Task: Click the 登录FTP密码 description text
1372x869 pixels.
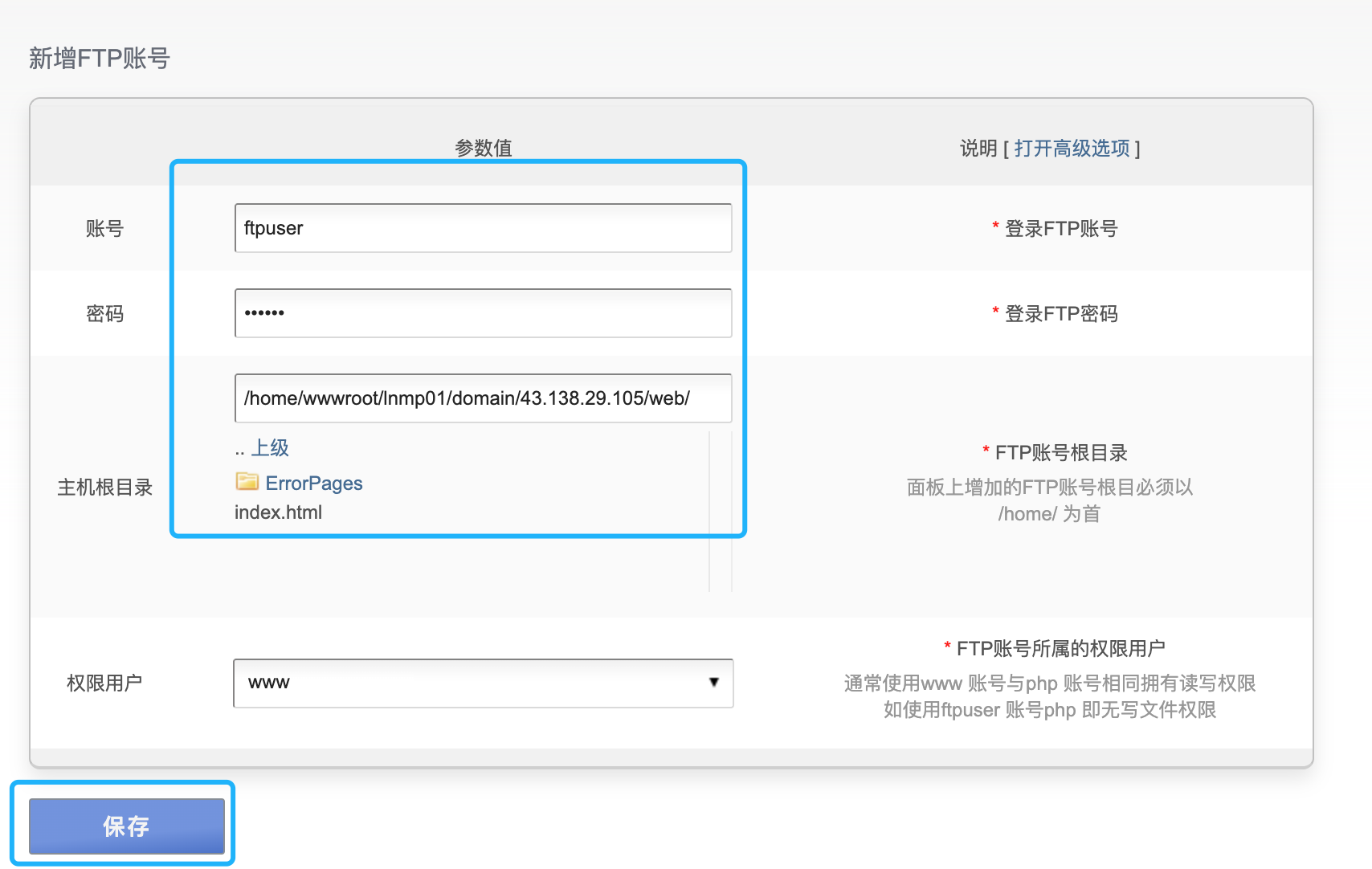Action: 1061,314
